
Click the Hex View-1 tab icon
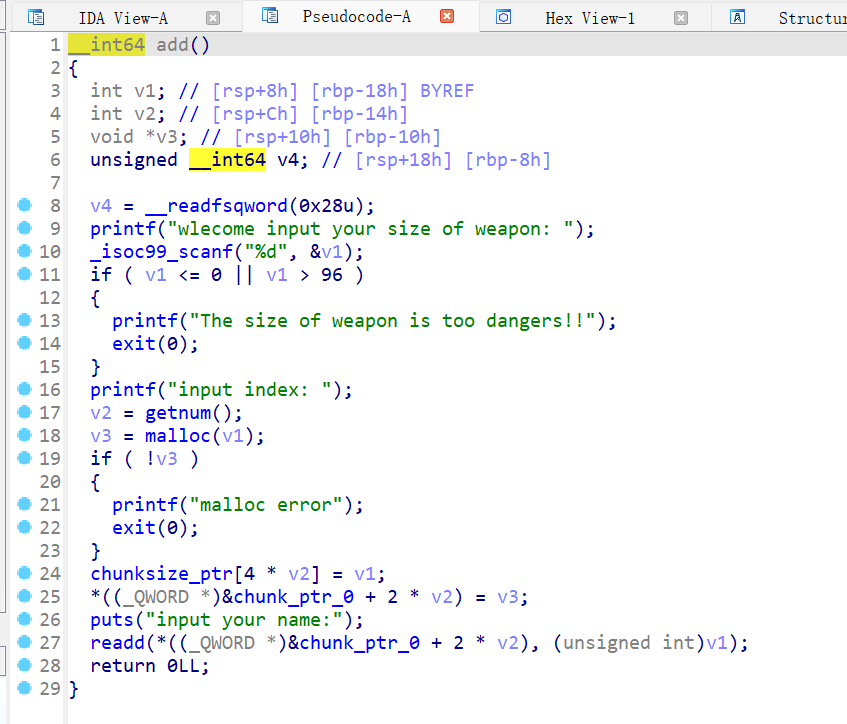tap(504, 17)
